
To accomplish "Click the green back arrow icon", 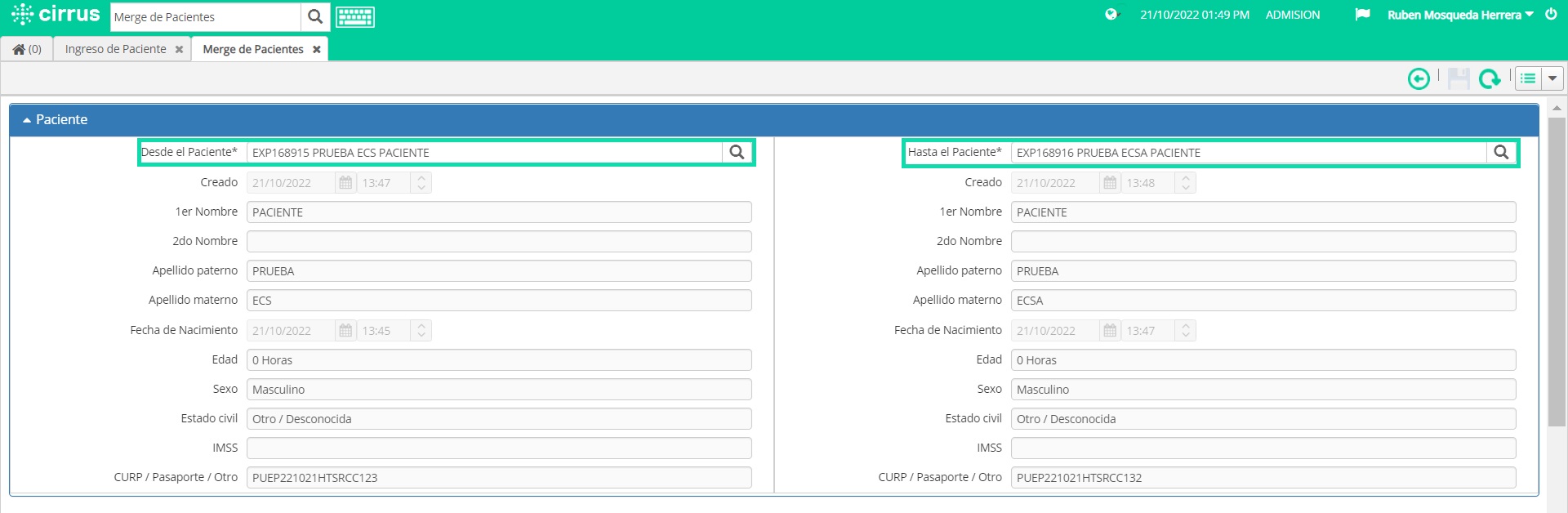I will tap(1419, 78).
